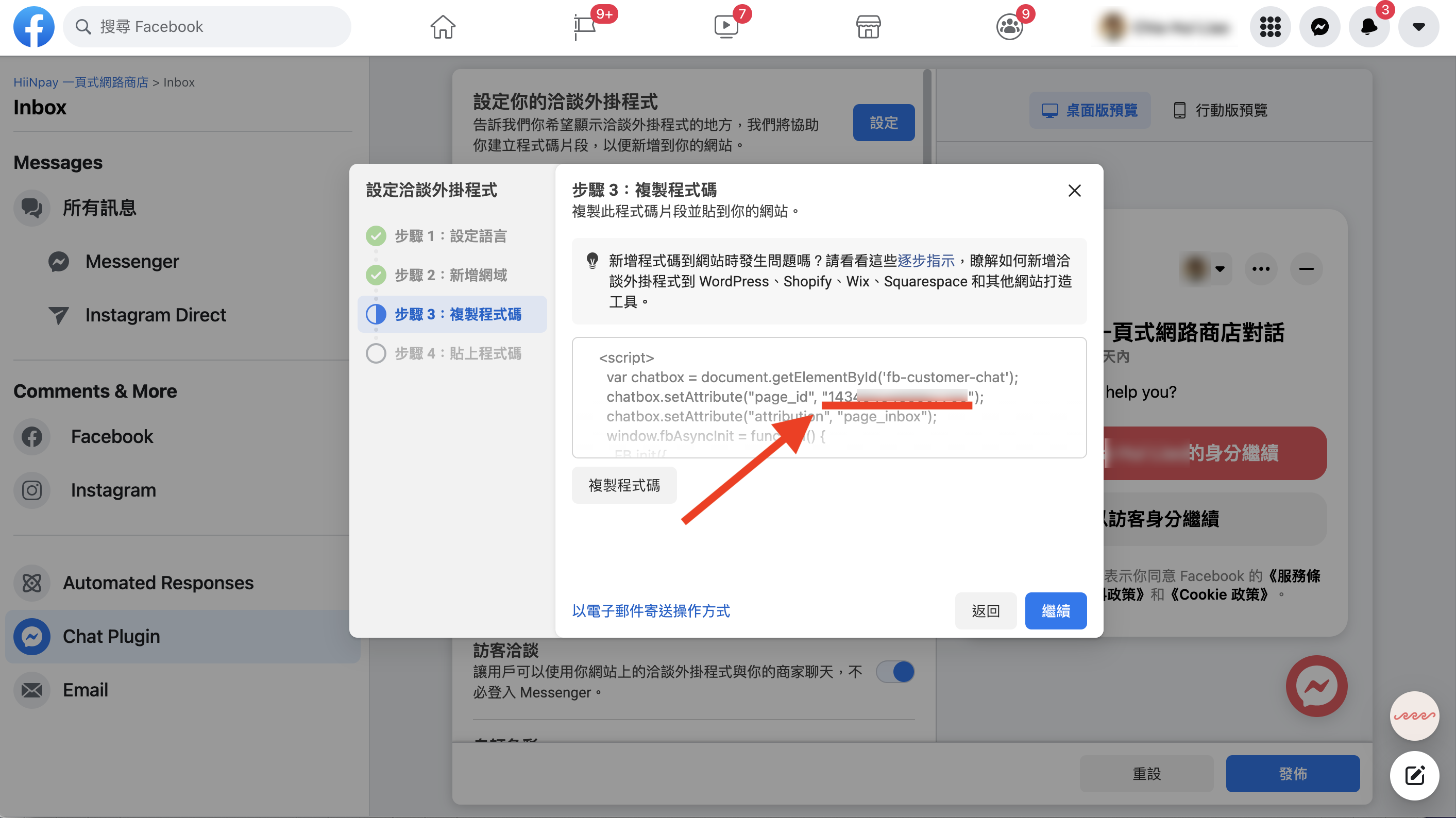Go to the Home feed icon
1456x818 pixels.
coord(443,27)
